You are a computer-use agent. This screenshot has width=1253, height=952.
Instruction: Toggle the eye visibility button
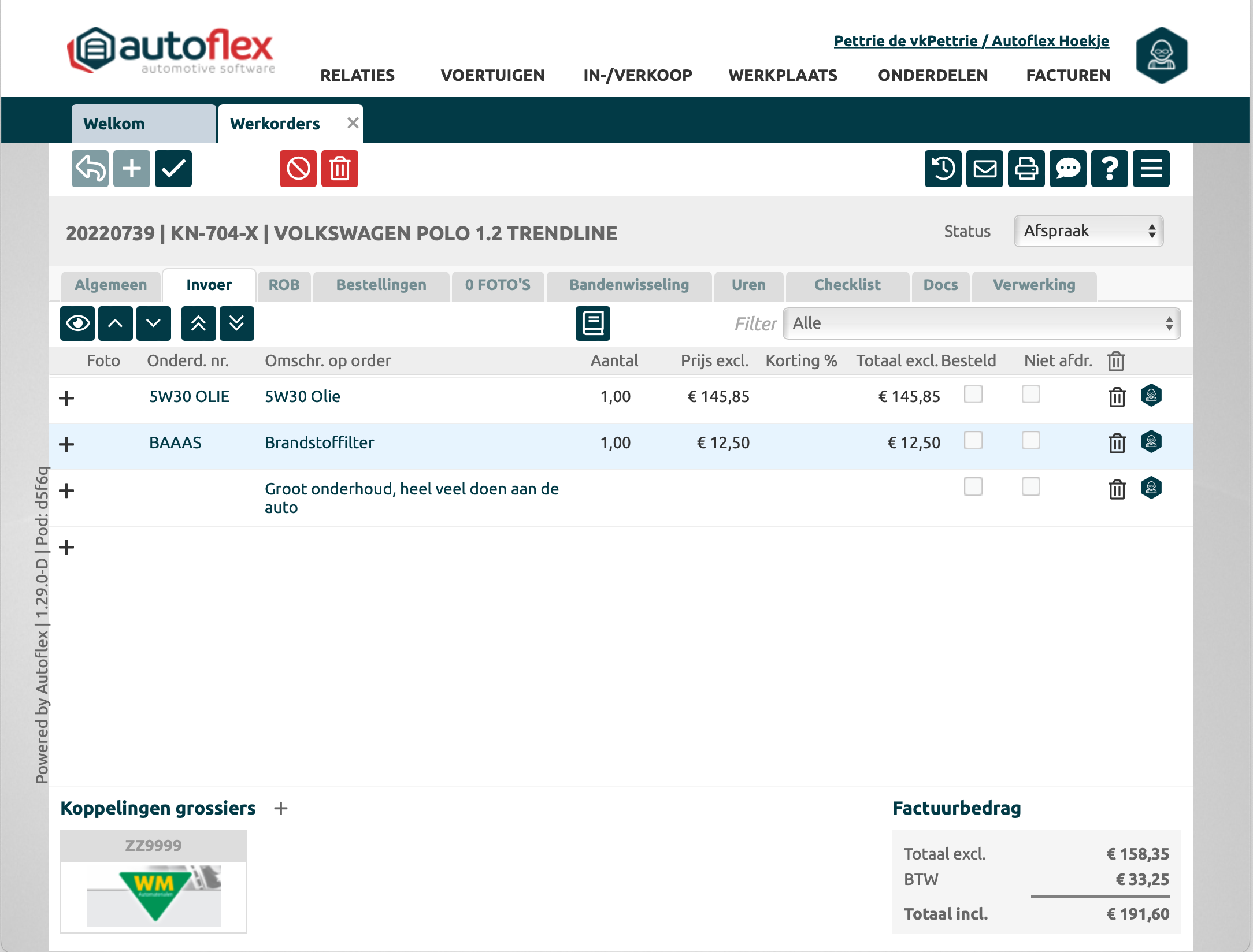coord(77,323)
